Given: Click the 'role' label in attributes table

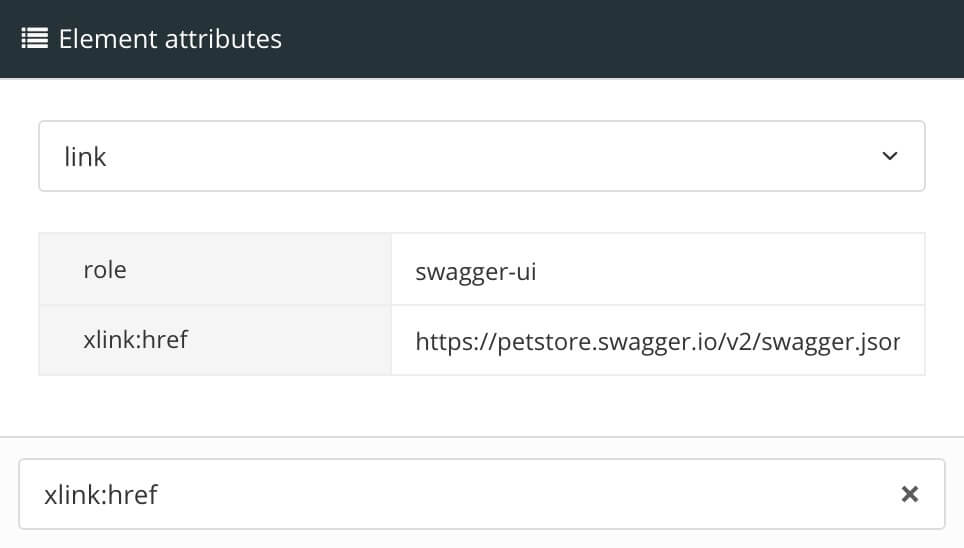Looking at the screenshot, I should pos(105,270).
